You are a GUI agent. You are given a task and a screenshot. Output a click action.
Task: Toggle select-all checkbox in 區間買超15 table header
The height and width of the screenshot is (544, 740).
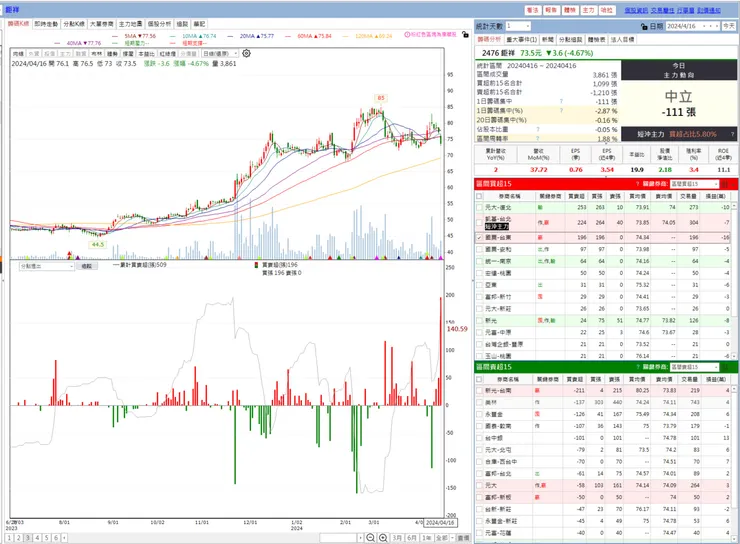click(479, 196)
